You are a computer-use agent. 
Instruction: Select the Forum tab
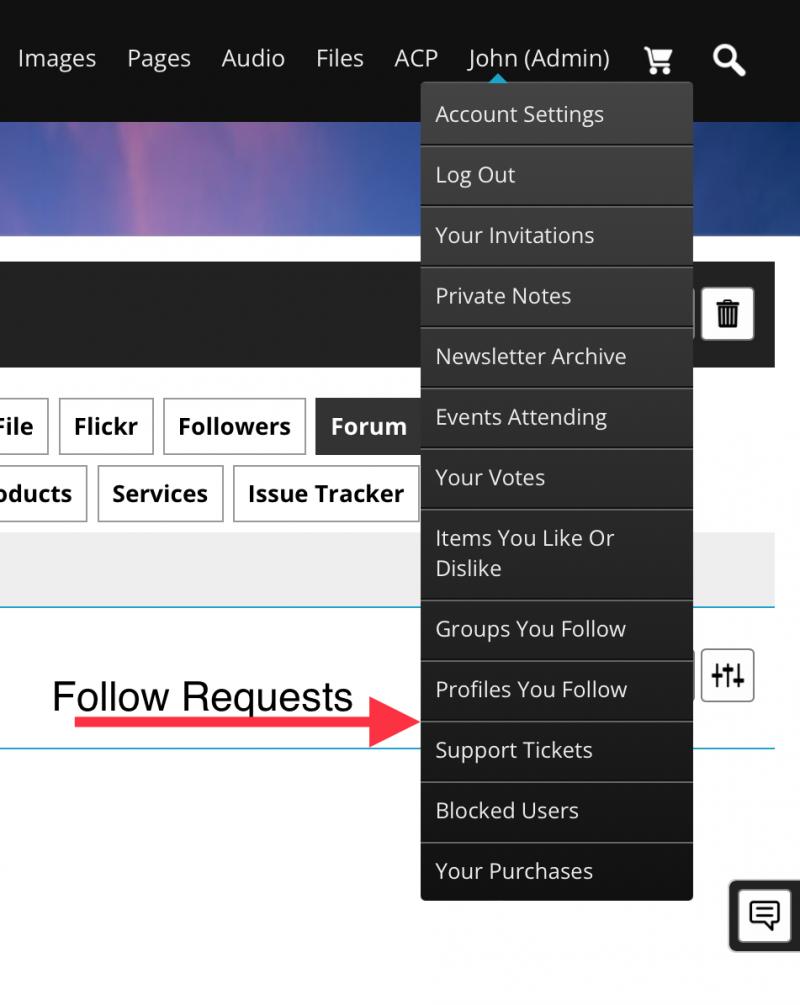368,427
